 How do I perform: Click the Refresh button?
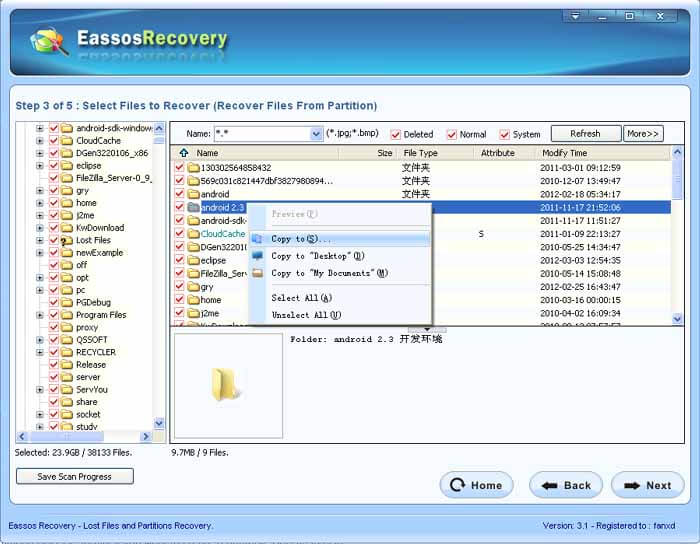(585, 133)
